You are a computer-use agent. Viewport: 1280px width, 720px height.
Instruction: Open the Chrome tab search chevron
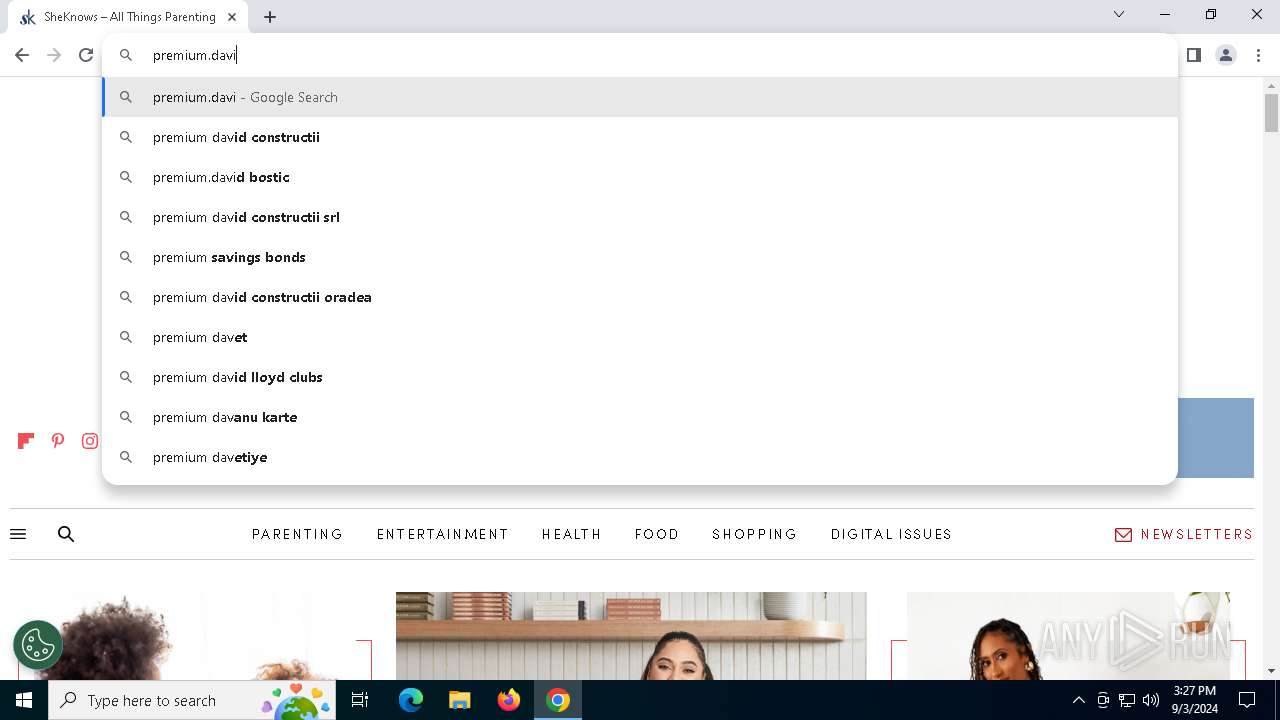(1119, 15)
